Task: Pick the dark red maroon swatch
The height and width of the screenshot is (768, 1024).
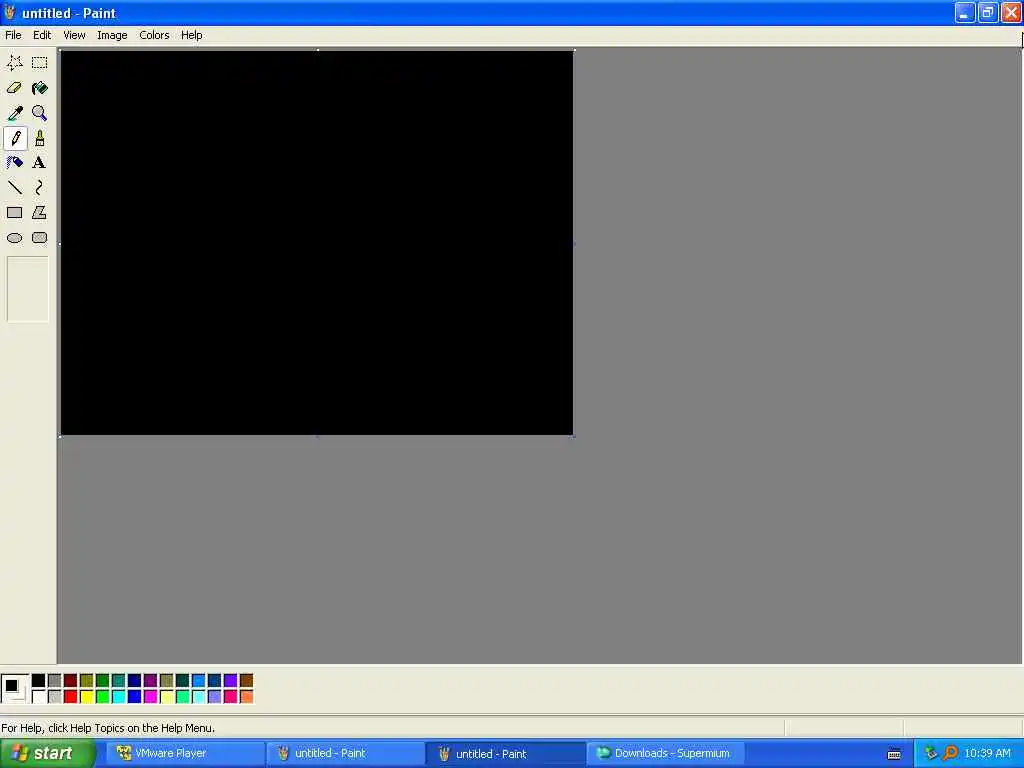Action: pyautogui.click(x=71, y=680)
